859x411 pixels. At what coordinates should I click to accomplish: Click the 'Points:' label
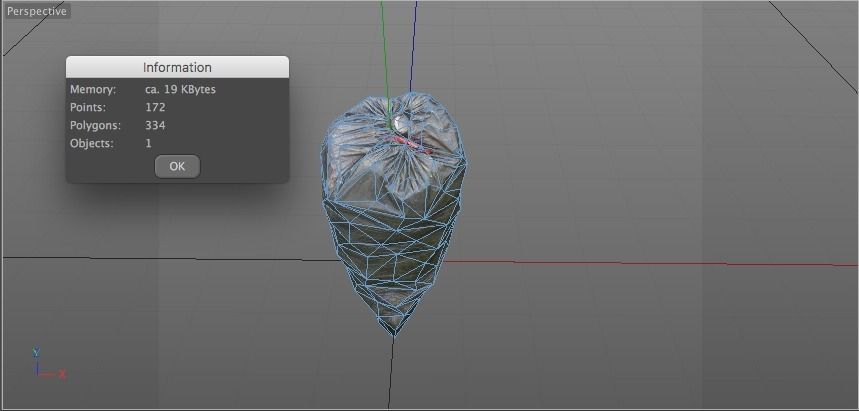click(88, 107)
